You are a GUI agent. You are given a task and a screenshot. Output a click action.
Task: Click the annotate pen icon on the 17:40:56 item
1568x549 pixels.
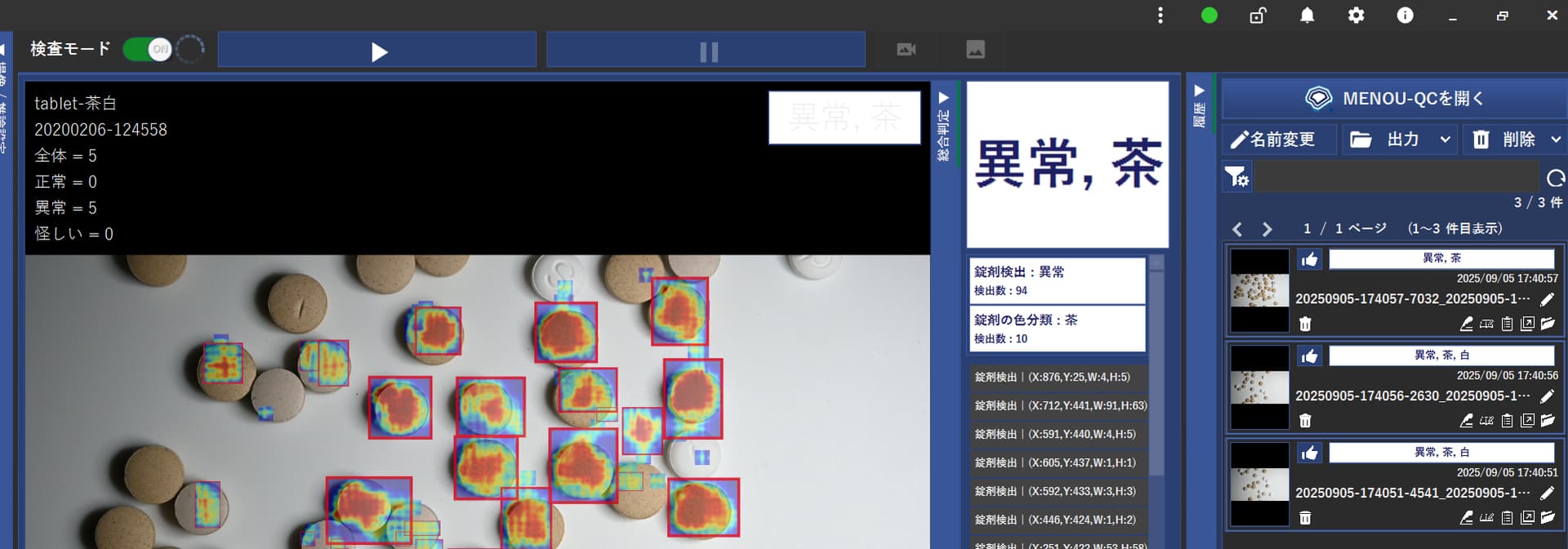click(1467, 421)
